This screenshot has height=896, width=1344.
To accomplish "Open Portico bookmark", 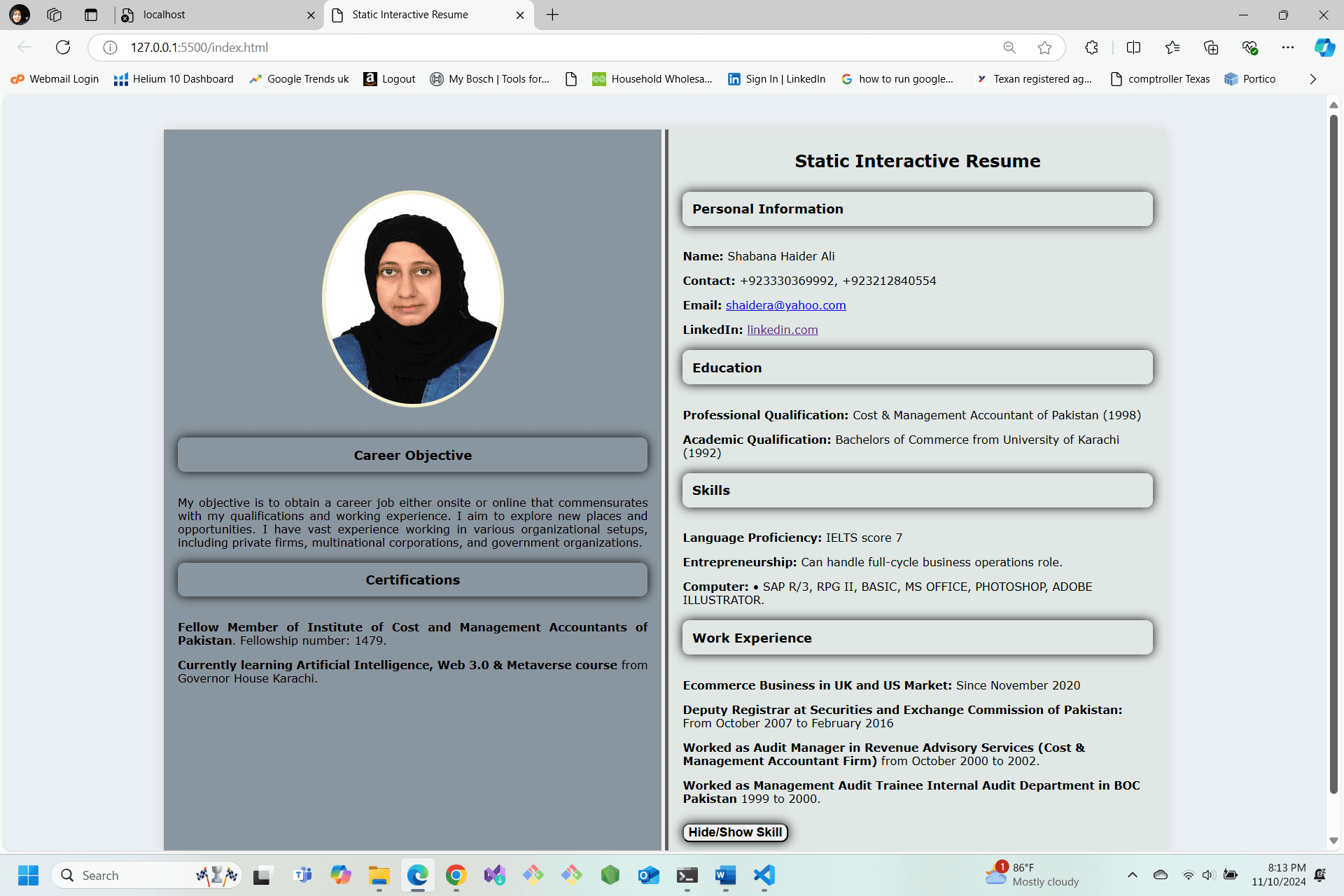I will (1250, 79).
